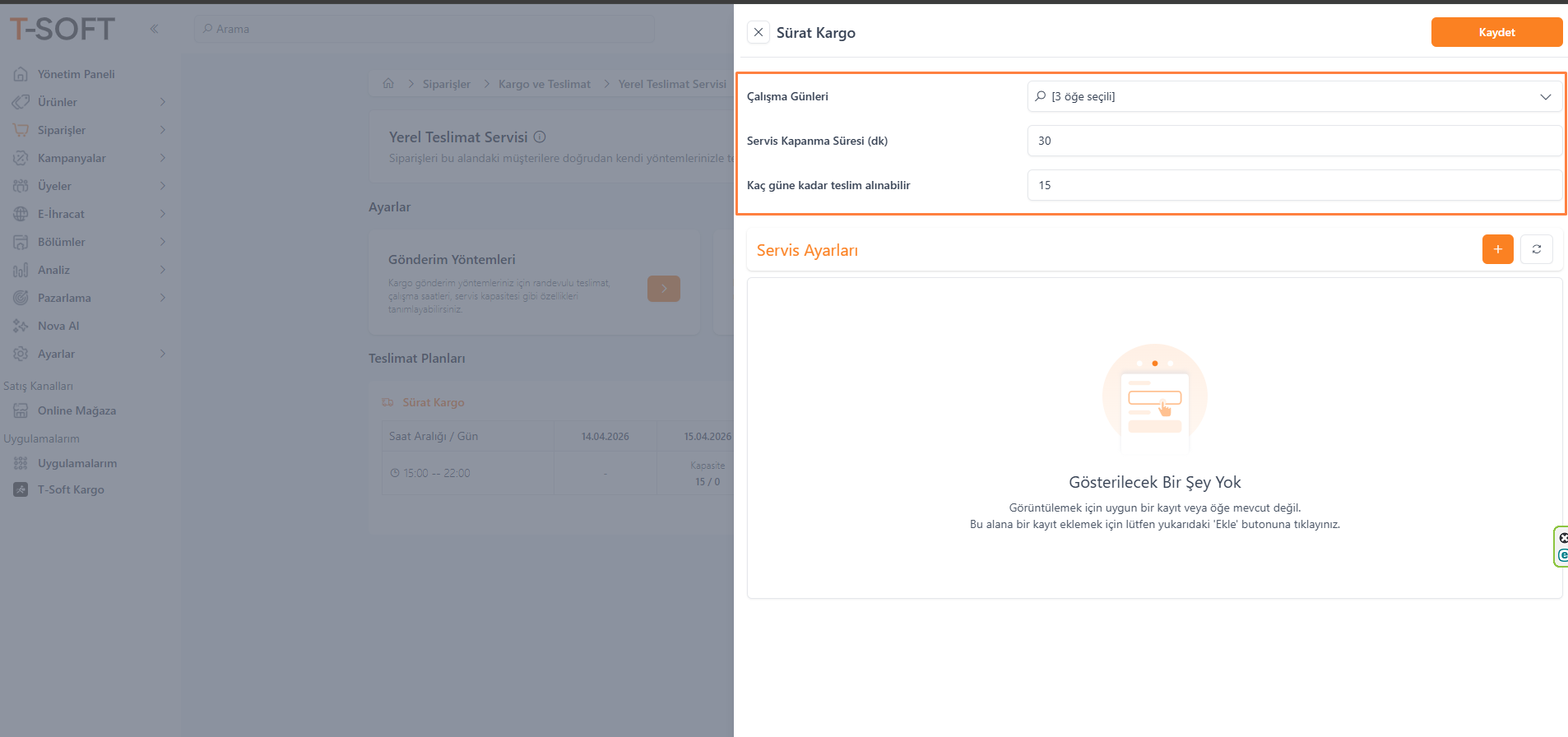Focus the Servis Kapanma Süresi input
This screenshot has height=737, width=1568.
(x=1294, y=141)
